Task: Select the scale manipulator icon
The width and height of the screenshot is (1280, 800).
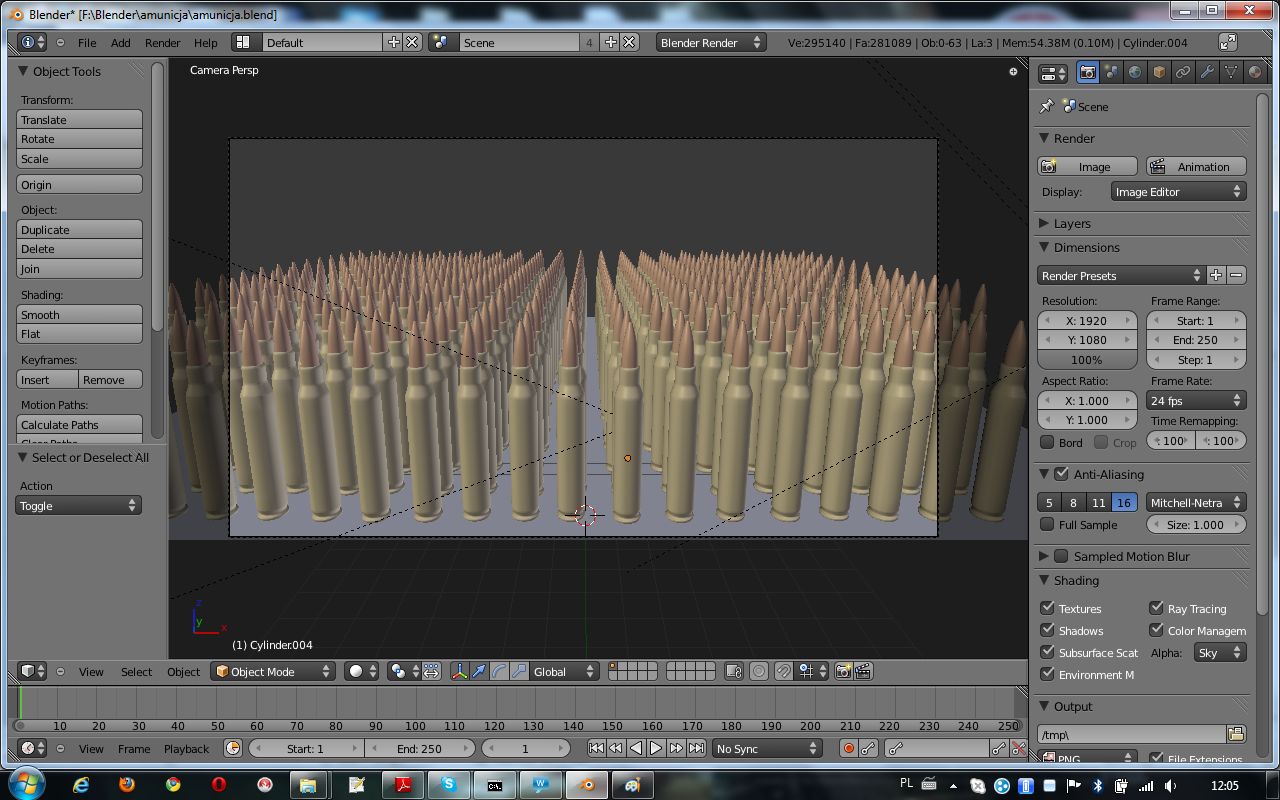Action: tap(519, 672)
